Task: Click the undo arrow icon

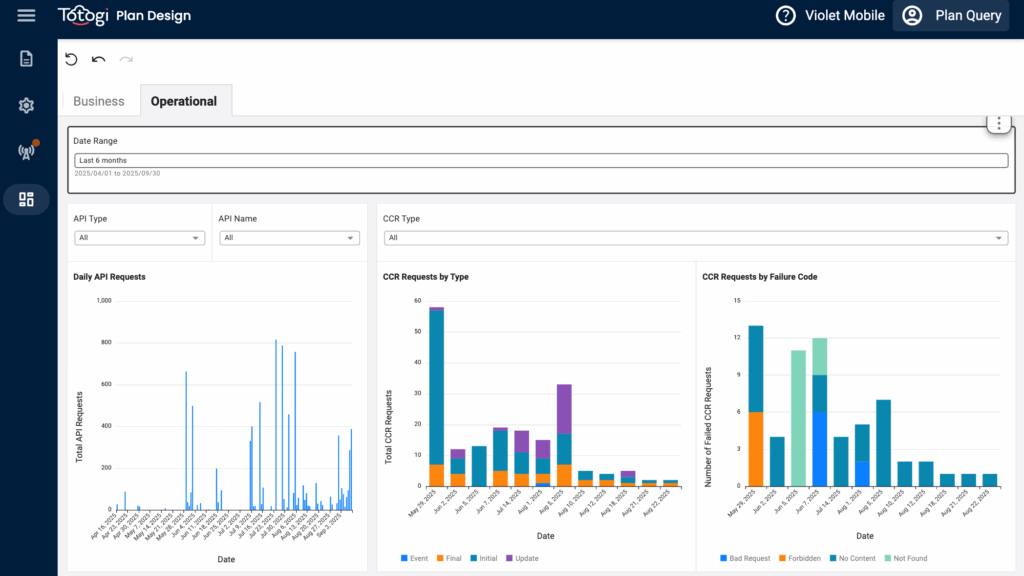Action: [98, 60]
